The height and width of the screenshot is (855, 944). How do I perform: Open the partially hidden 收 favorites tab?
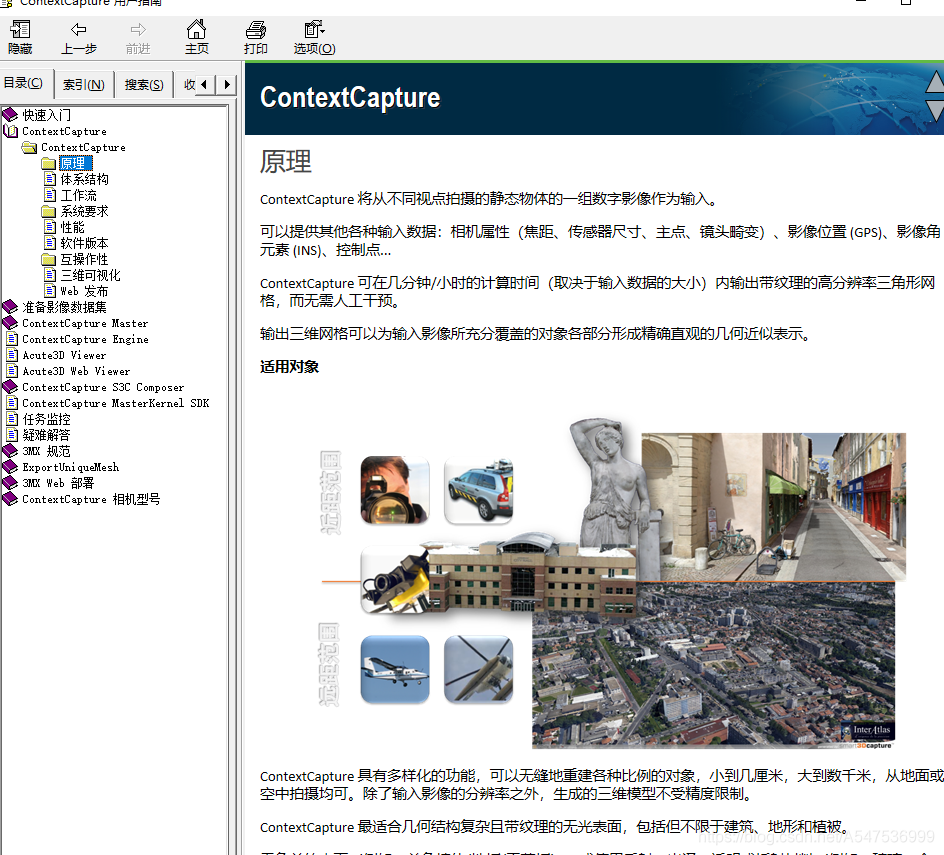pos(189,85)
